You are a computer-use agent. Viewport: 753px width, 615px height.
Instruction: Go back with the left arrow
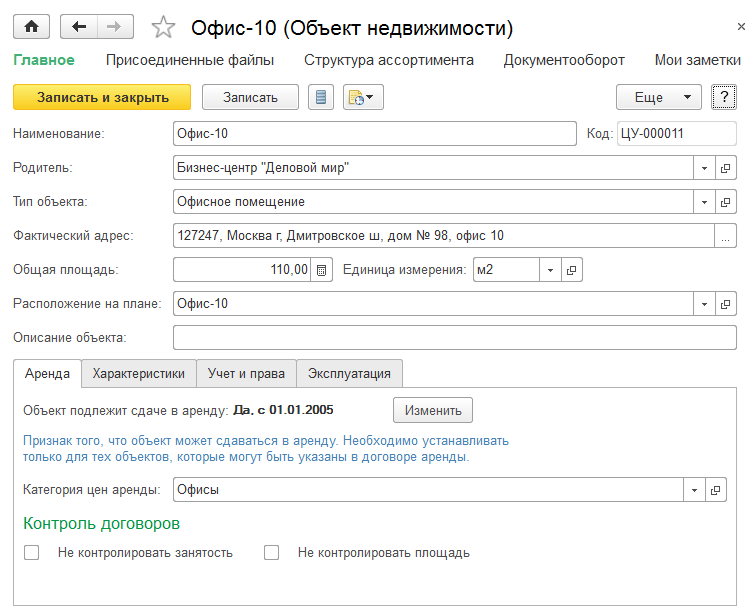(79, 27)
